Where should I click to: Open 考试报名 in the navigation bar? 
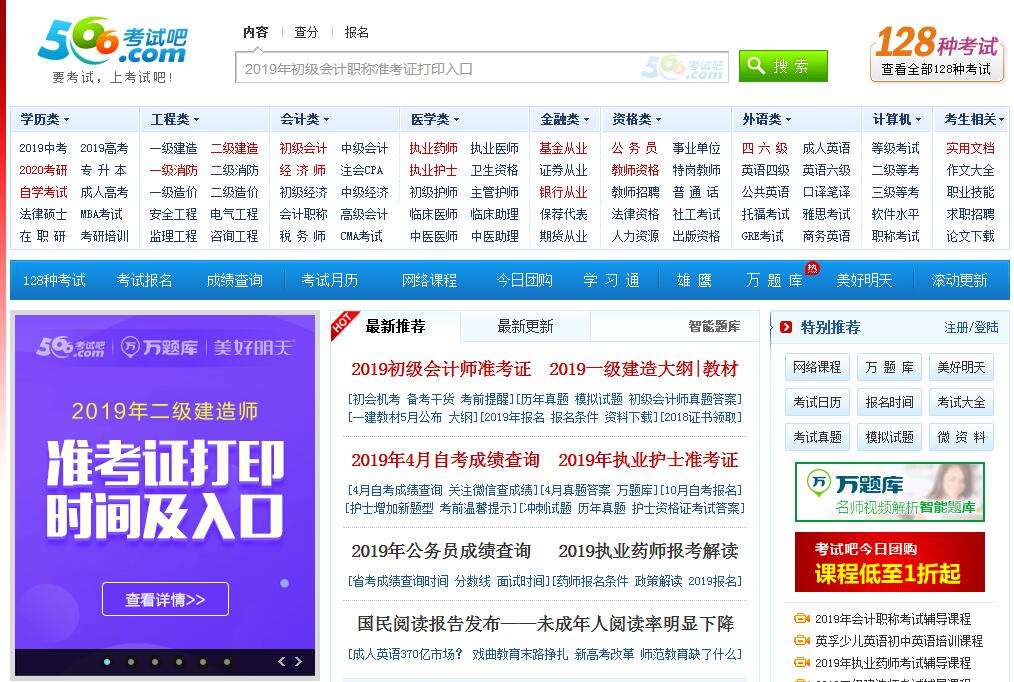pos(144,281)
